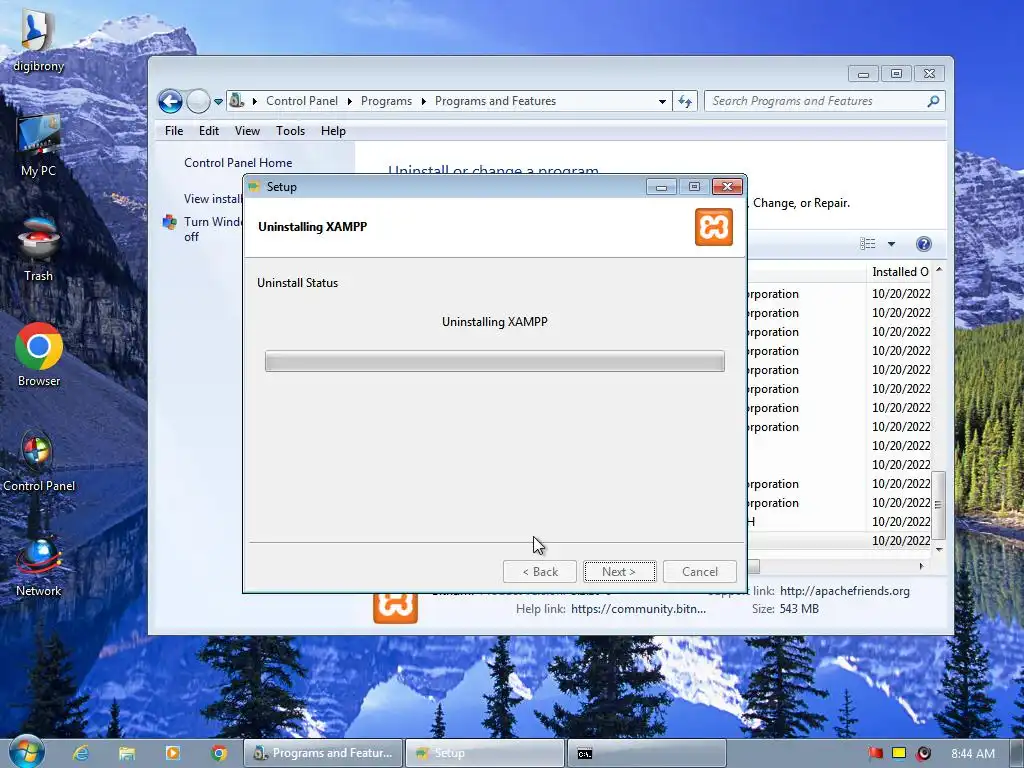This screenshot has height=768, width=1024.
Task: Cancel the XAMPP uninstall
Action: coord(699,571)
